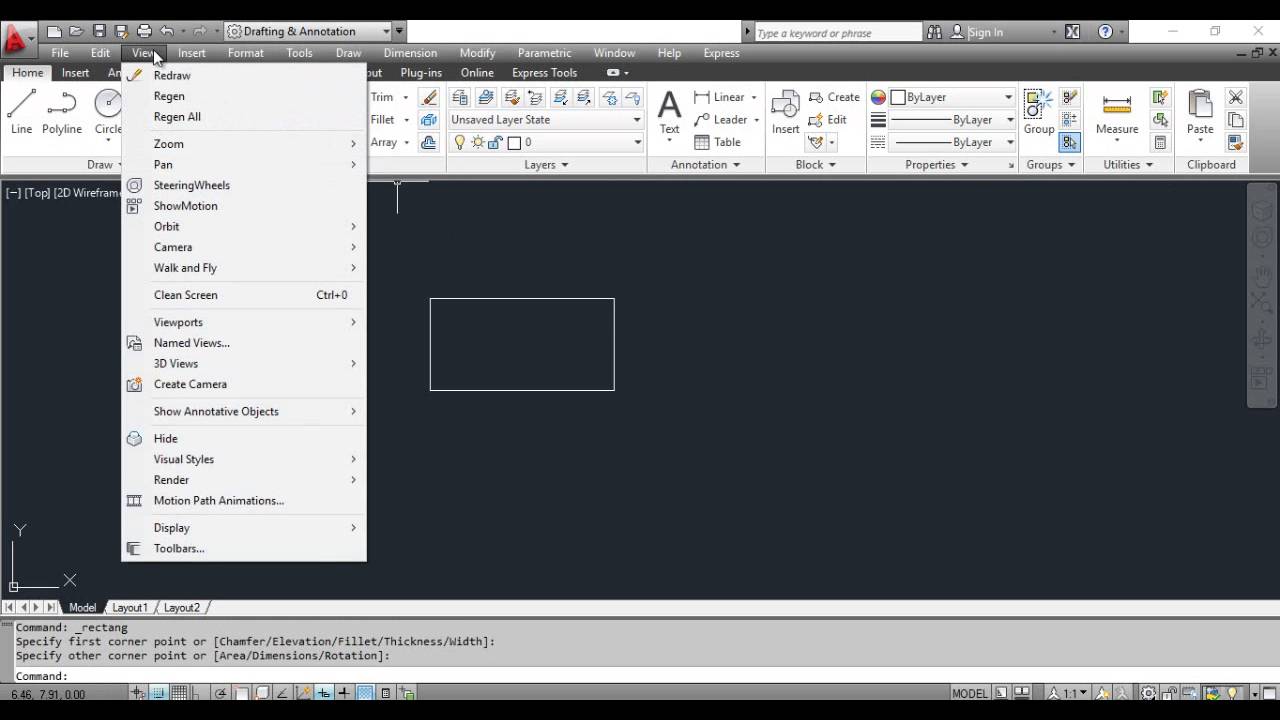Click the Plot printer icon
The image size is (1280, 720).
(144, 32)
